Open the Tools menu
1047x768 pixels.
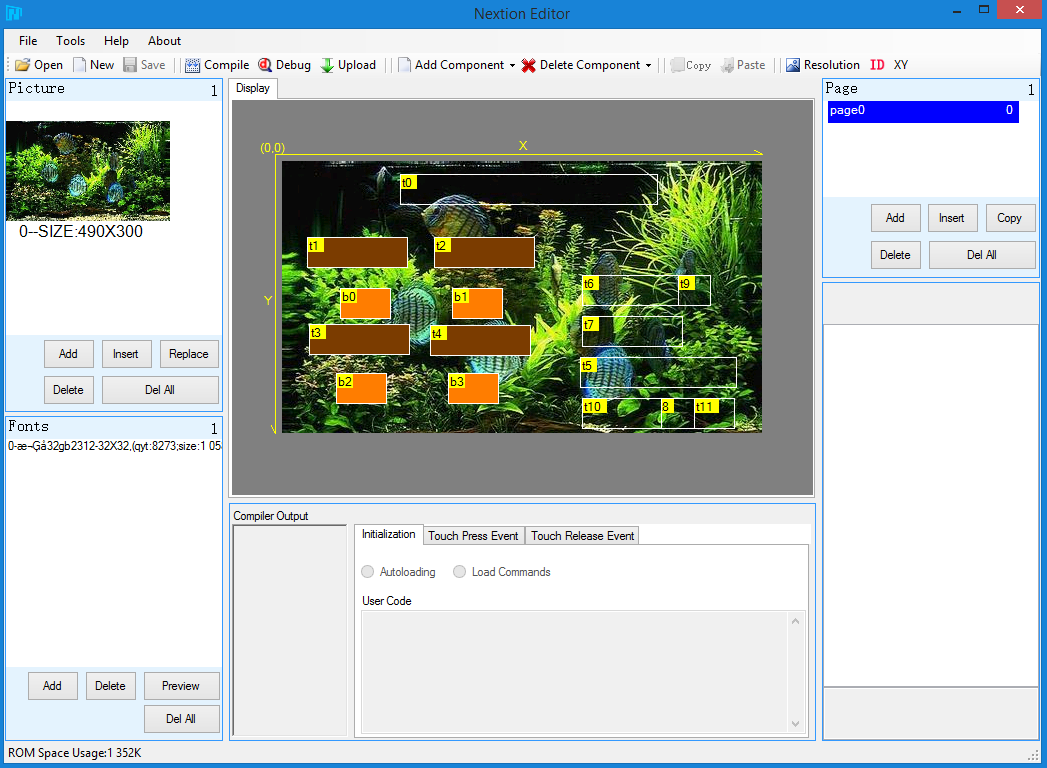click(71, 41)
